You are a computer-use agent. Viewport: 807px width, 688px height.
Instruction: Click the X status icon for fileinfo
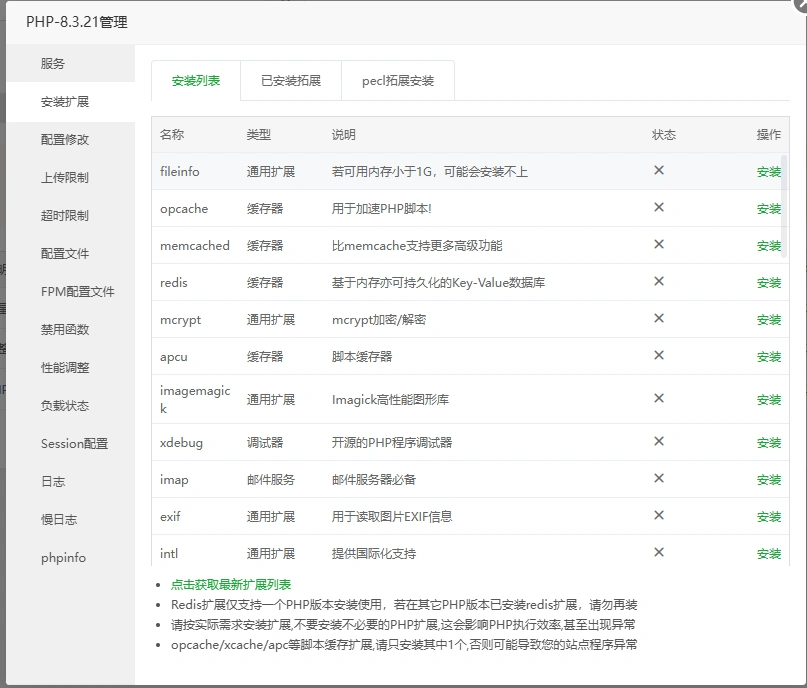[x=659, y=170]
